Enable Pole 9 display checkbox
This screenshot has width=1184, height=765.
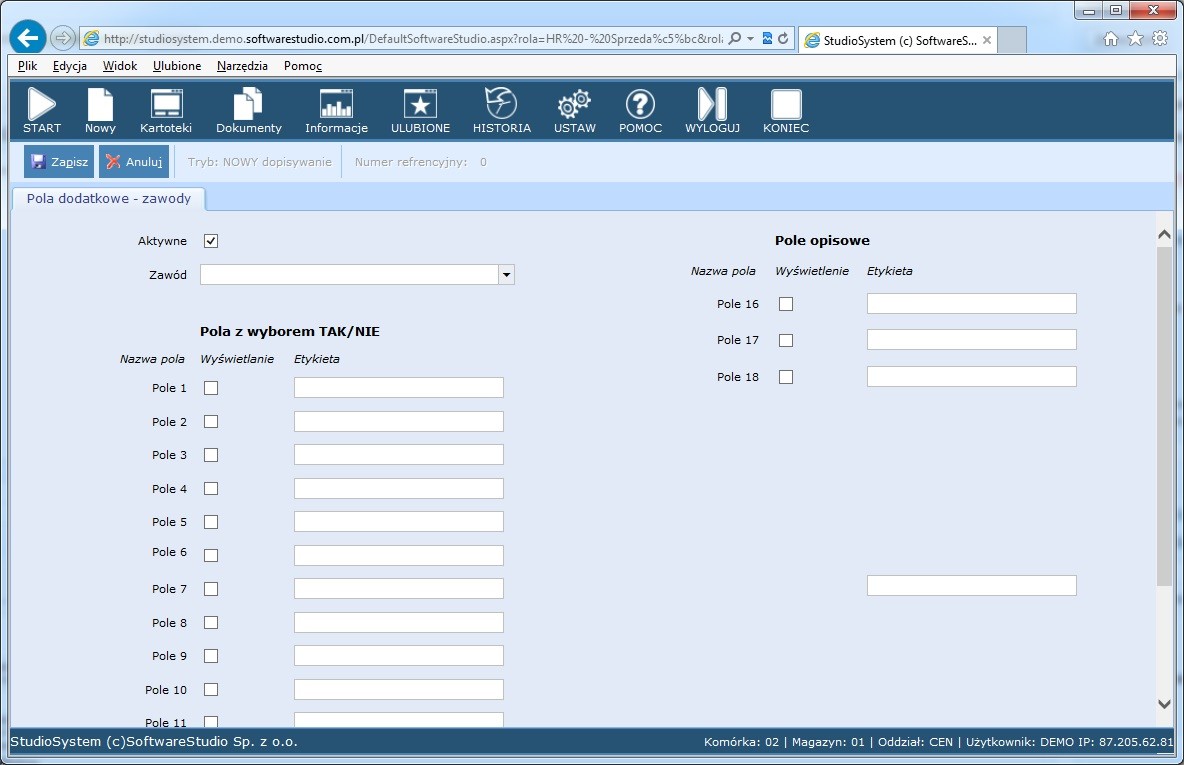point(211,656)
